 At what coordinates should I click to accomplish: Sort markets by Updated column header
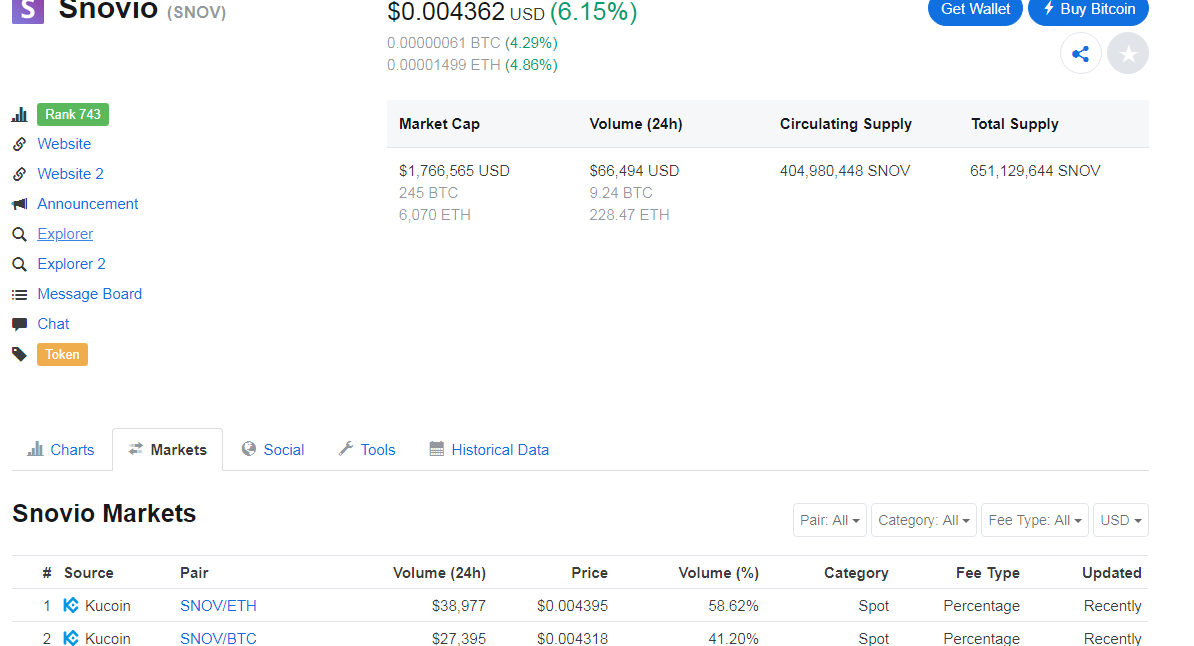[x=1112, y=573]
